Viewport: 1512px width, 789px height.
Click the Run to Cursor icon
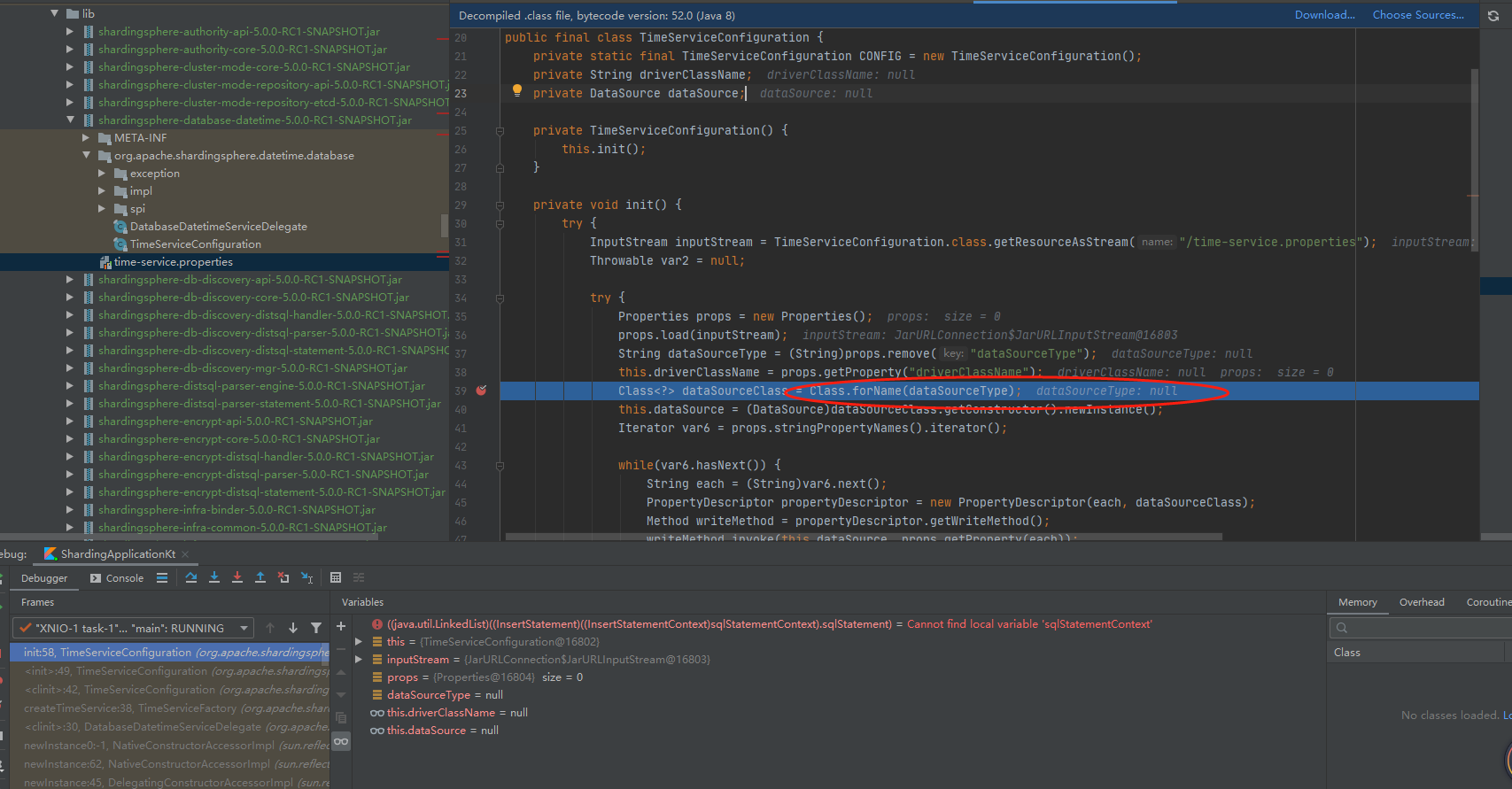306,577
